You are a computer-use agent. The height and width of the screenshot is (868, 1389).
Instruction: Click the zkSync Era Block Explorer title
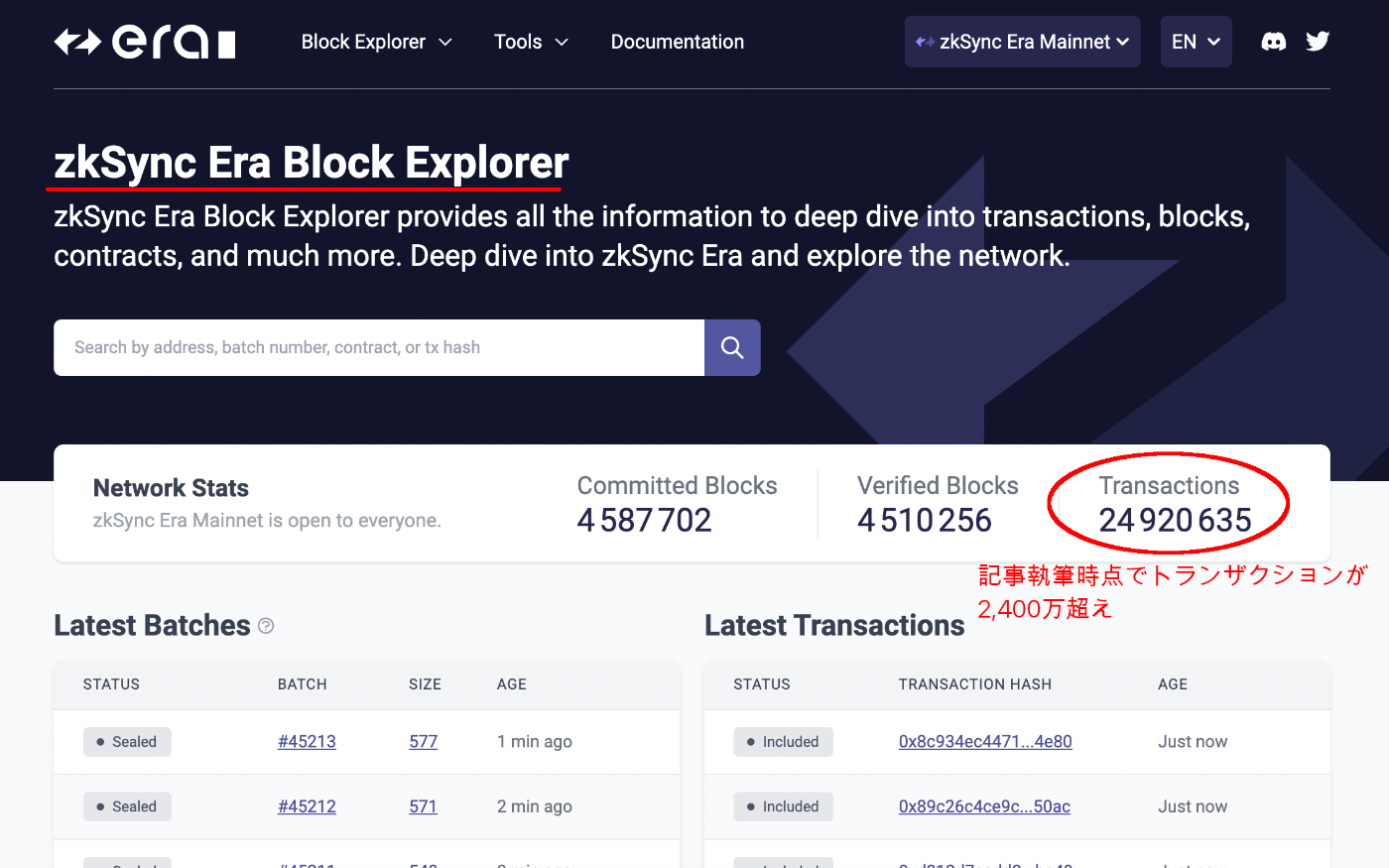click(x=312, y=163)
